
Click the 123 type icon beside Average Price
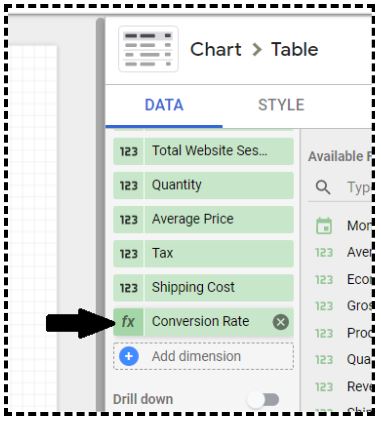coord(128,220)
